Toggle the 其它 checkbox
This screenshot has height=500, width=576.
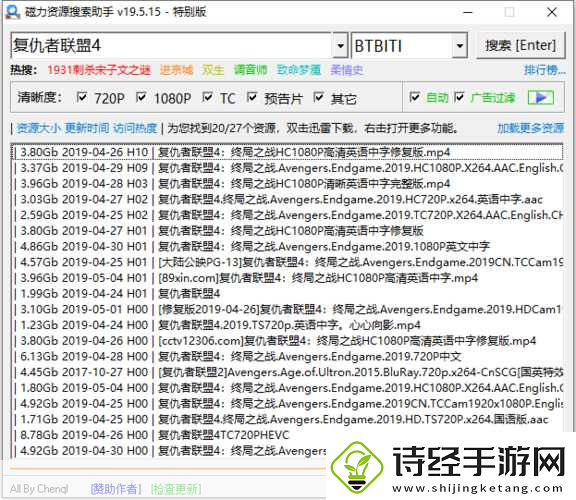point(319,97)
